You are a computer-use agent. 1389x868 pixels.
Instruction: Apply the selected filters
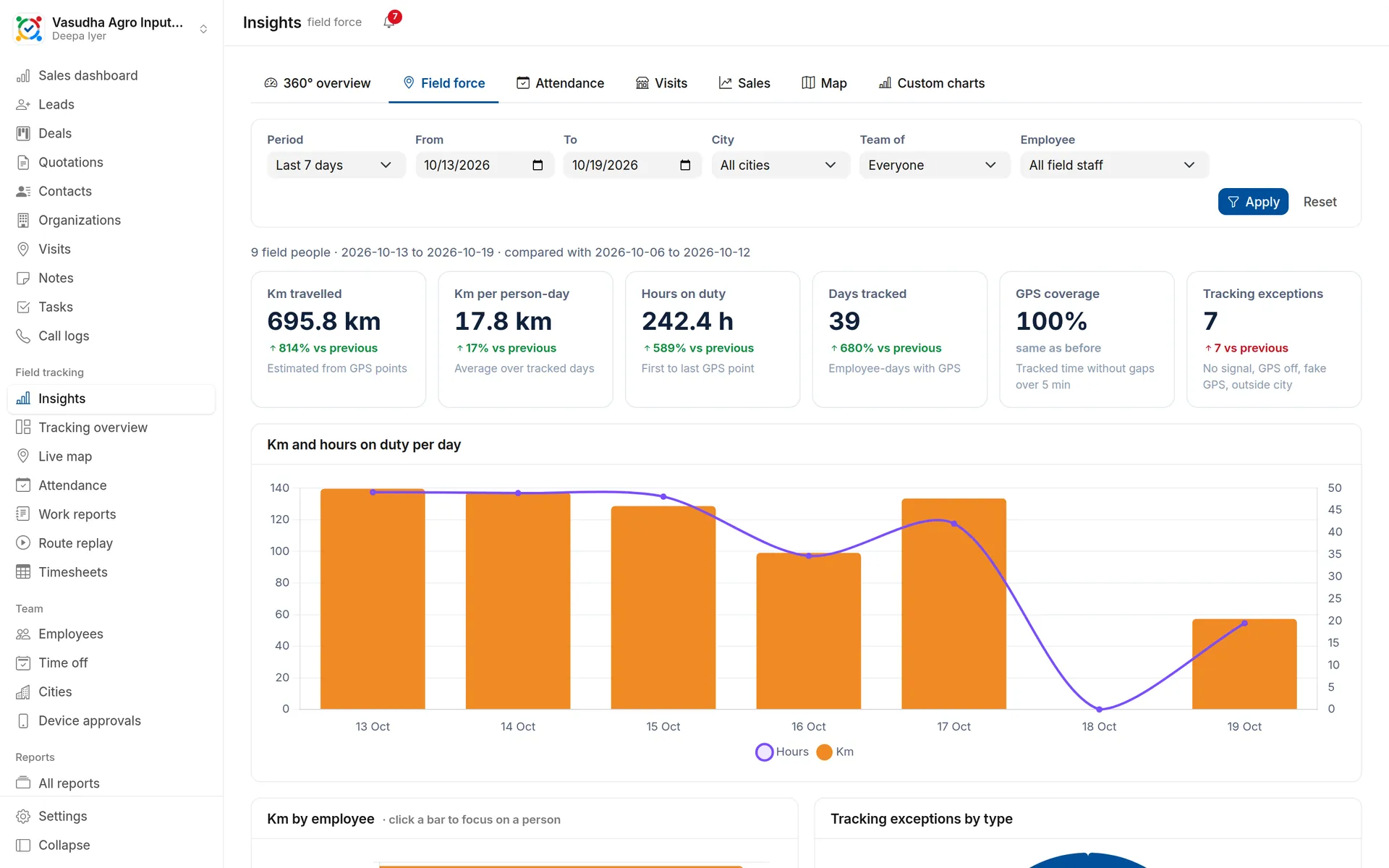click(1253, 202)
